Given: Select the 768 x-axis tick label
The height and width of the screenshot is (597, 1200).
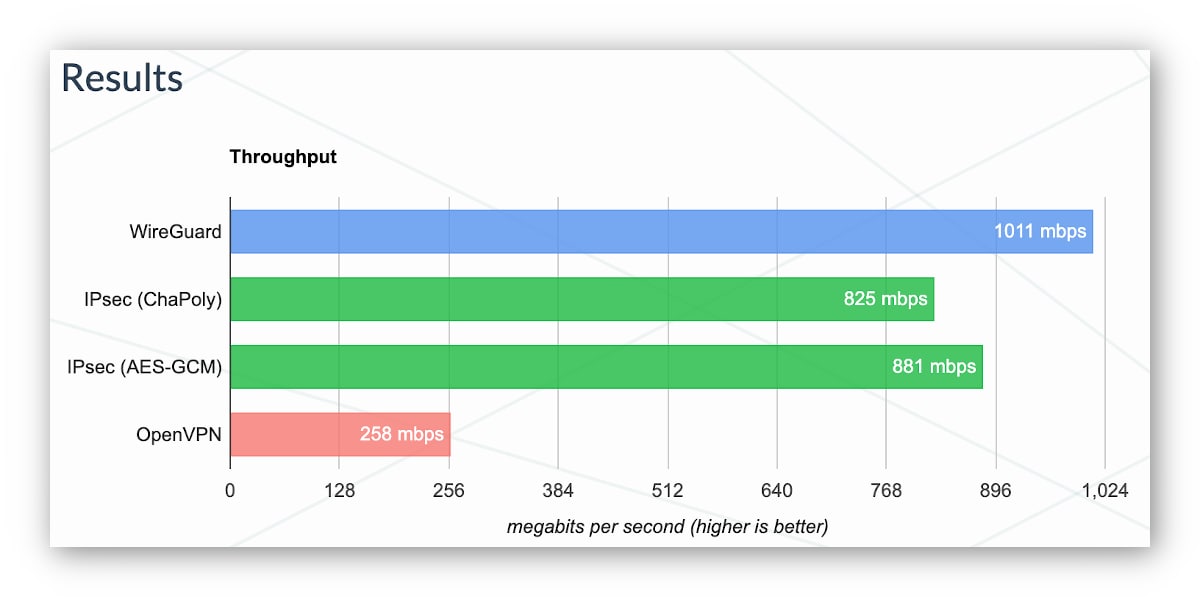Looking at the screenshot, I should [886, 491].
